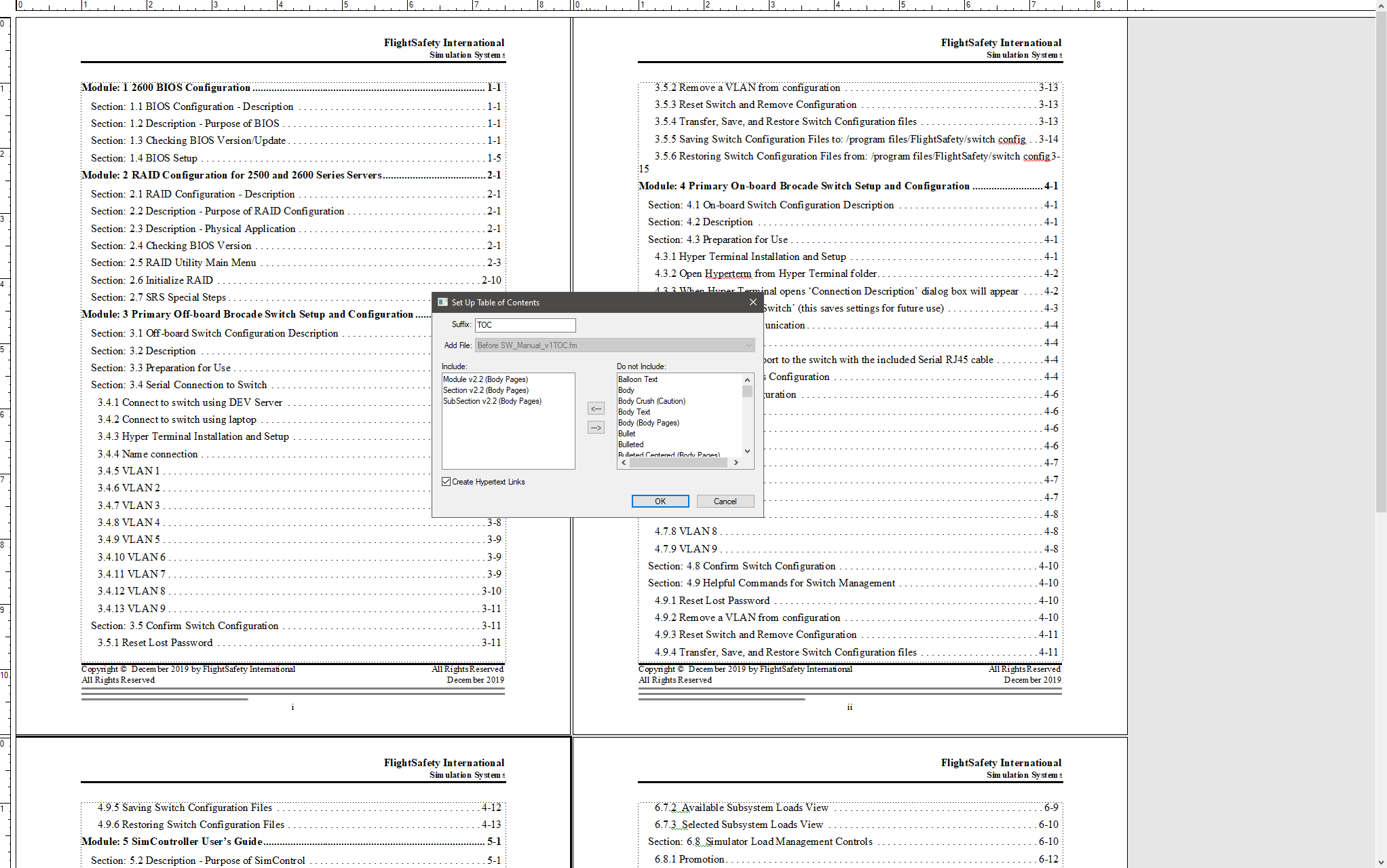
Task: Select Module v2.2 (Body Pages) in the Include list
Action: [x=486, y=379]
